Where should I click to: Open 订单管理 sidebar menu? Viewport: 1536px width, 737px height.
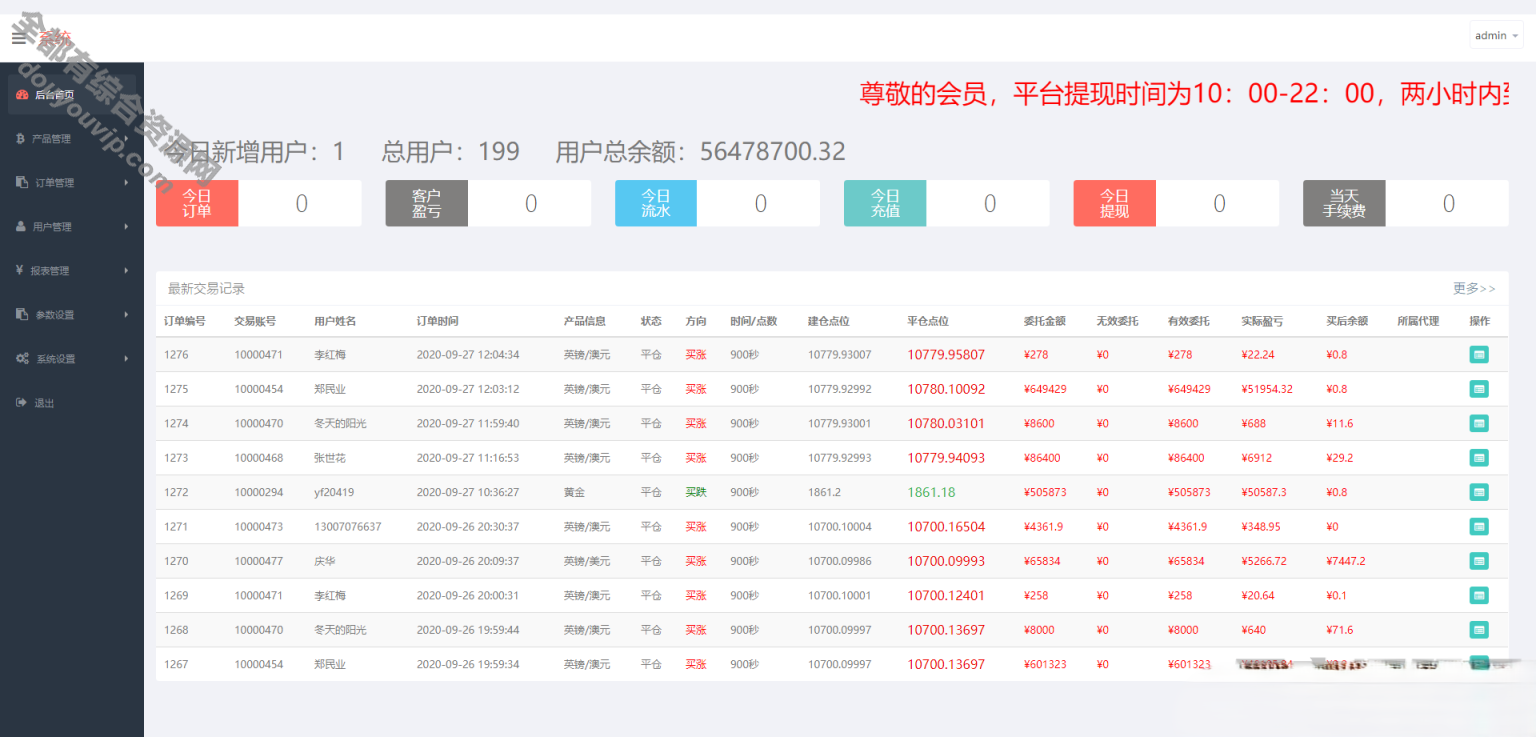72,183
